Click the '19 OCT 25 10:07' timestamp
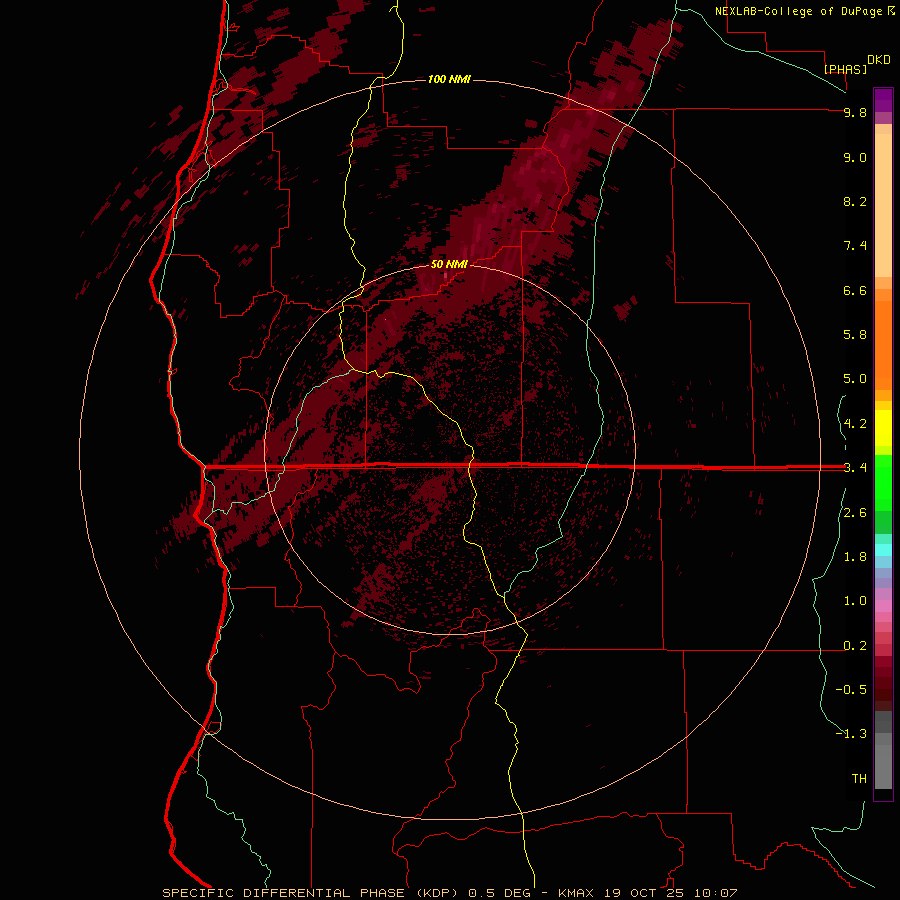900x900 pixels. coord(670,893)
